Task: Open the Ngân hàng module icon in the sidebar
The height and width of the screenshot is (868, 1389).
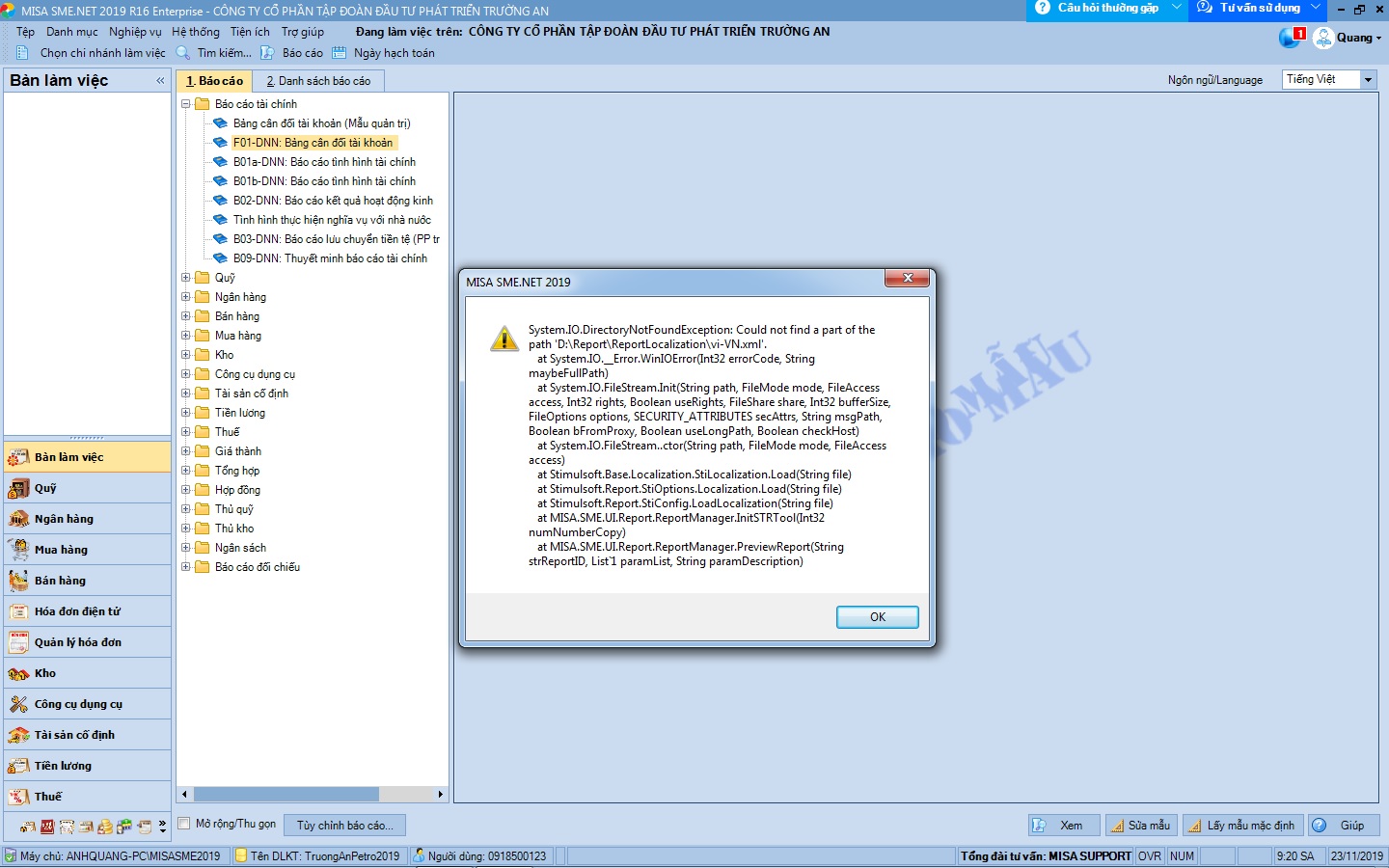Action: click(18, 519)
